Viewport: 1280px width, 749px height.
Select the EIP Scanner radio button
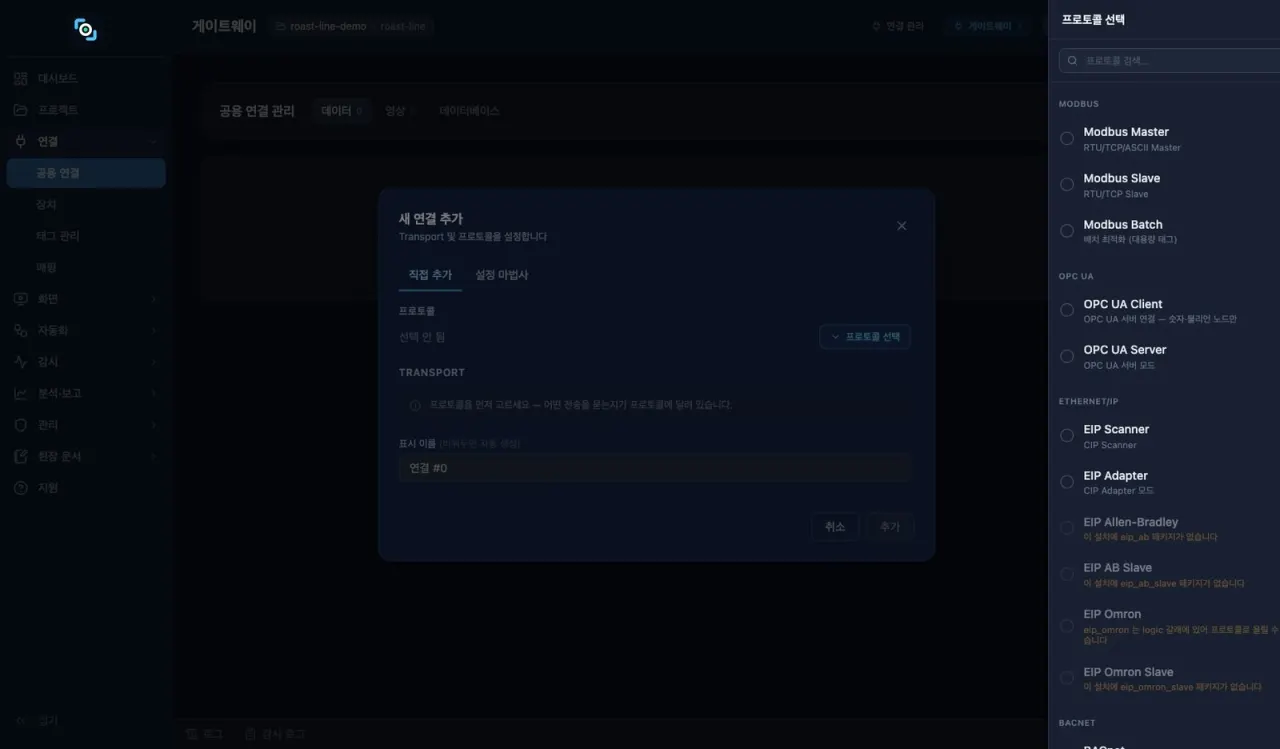coord(1067,436)
